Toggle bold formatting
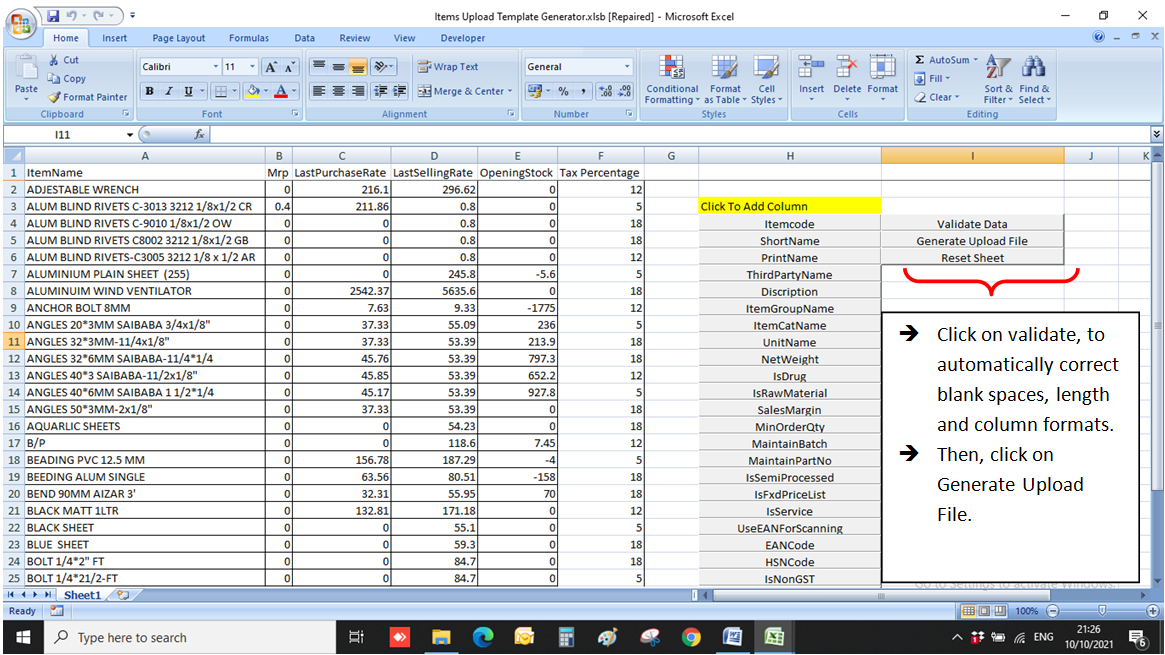 (x=150, y=90)
